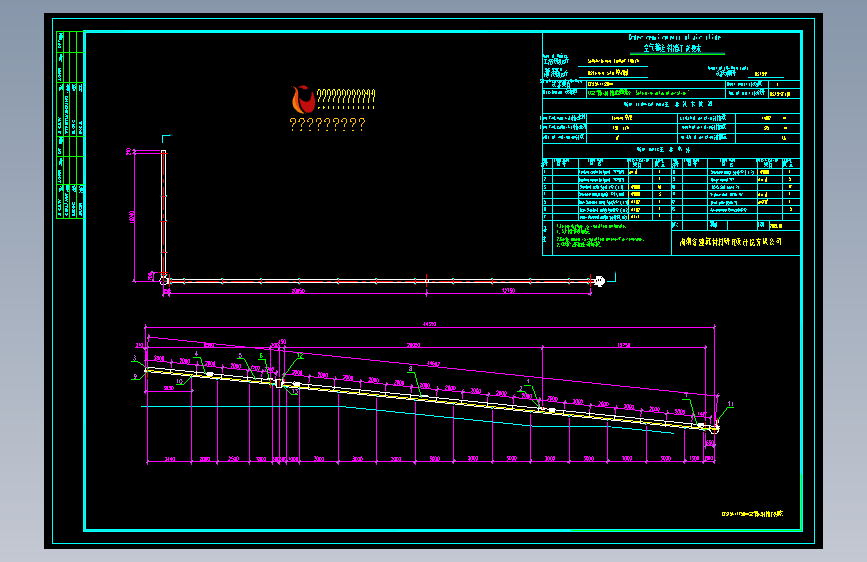Click part callout number 10
867x562 pixels.
(179, 382)
